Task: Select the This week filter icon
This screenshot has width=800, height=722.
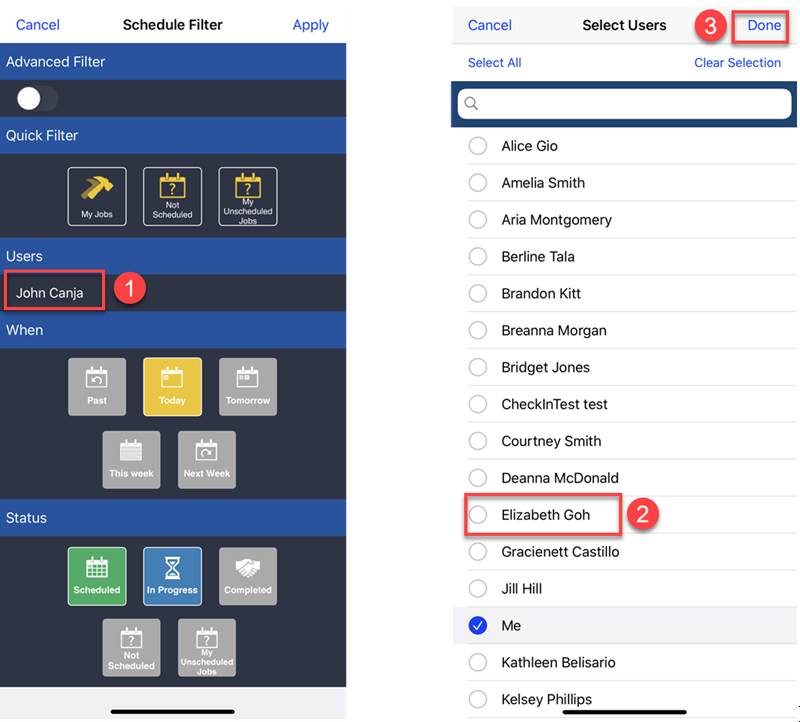Action: tap(131, 459)
